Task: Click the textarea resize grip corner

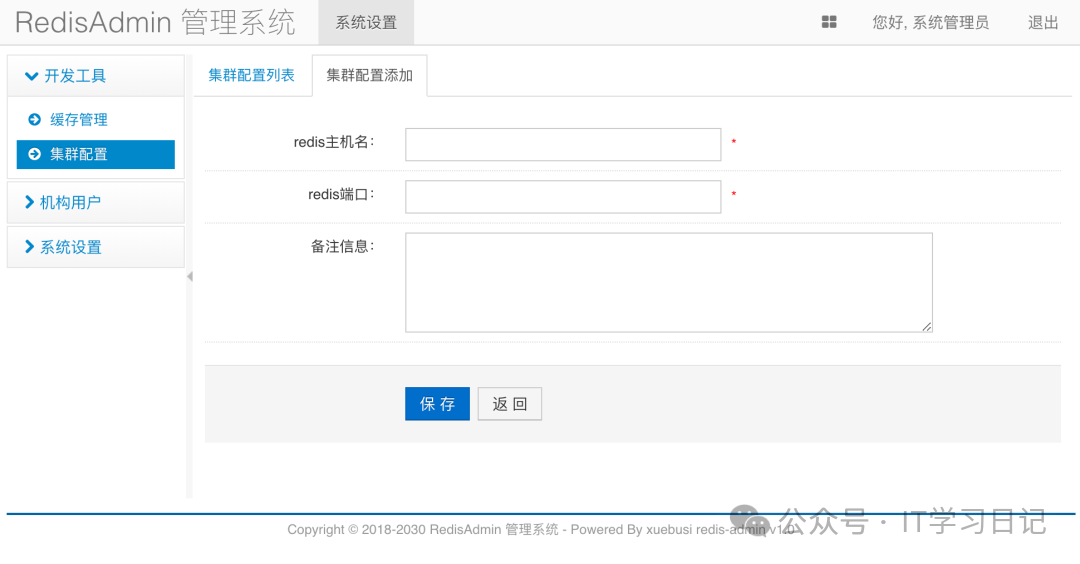Action: (927, 327)
